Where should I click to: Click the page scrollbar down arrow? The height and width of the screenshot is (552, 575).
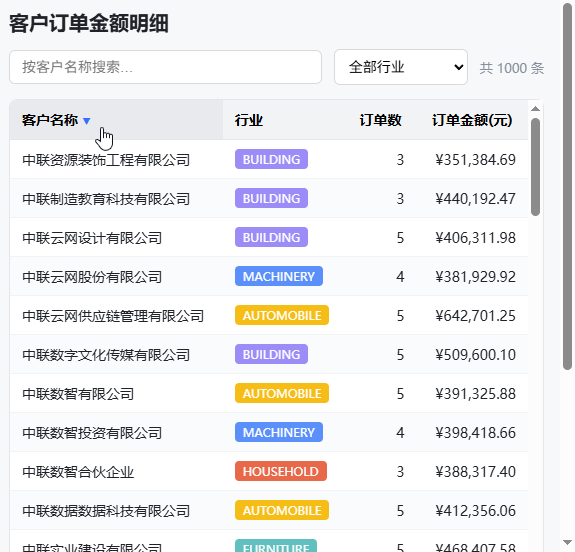point(567,542)
